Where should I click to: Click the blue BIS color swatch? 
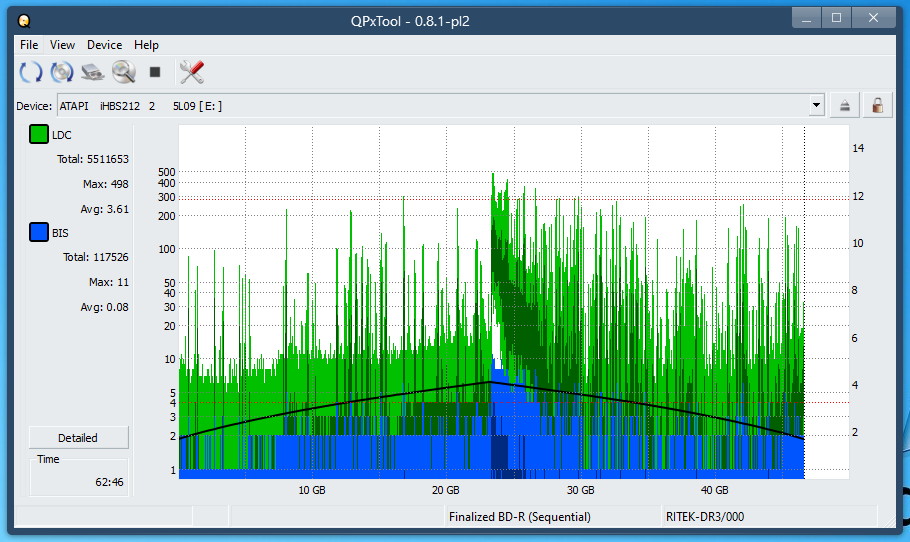tap(39, 233)
